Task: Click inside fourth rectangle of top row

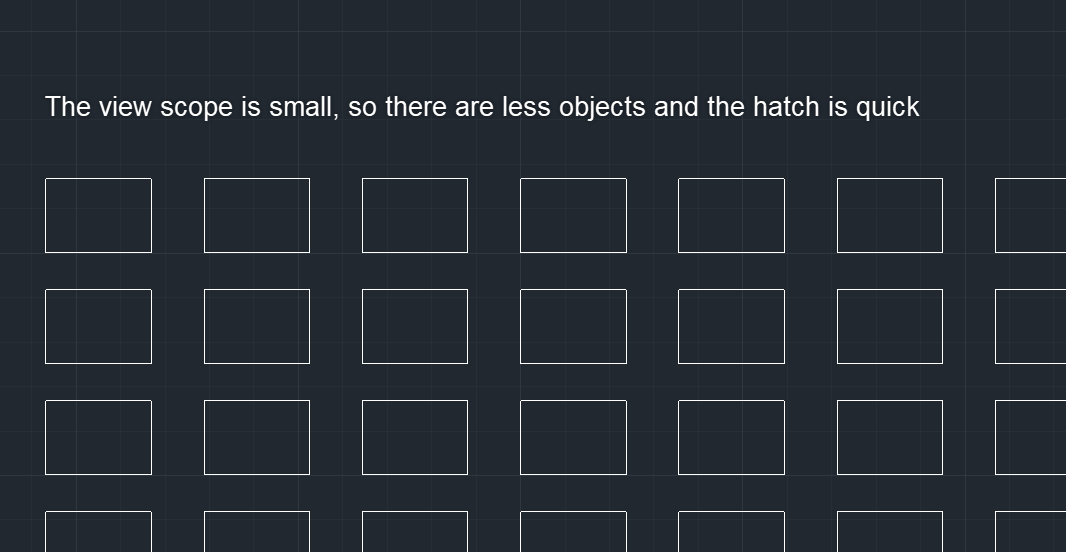Action: coord(573,215)
